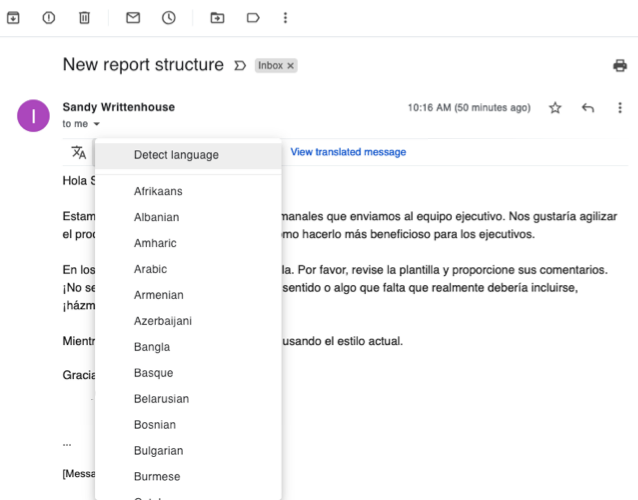Snooze this email with clock icon

[169, 18]
